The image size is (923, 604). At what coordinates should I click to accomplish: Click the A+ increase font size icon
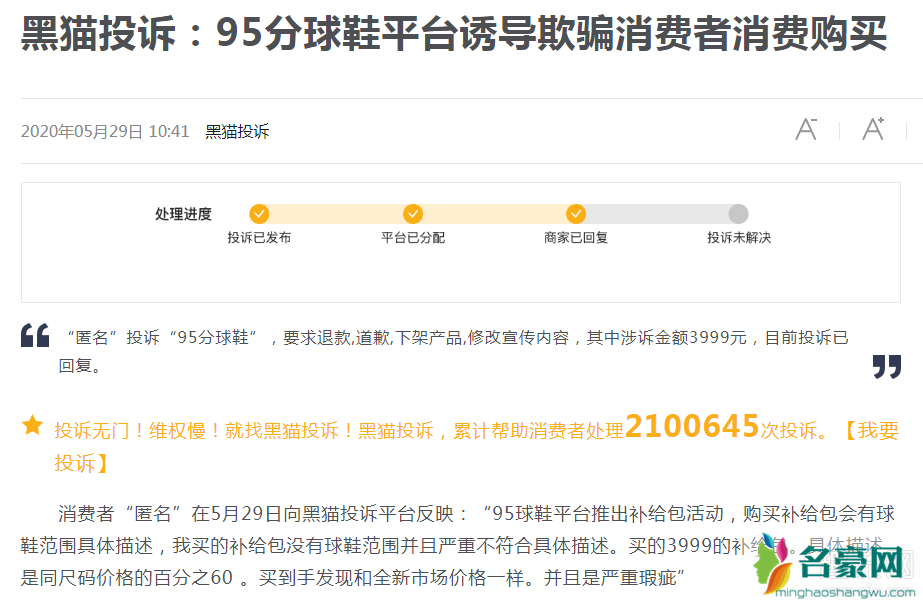873,130
